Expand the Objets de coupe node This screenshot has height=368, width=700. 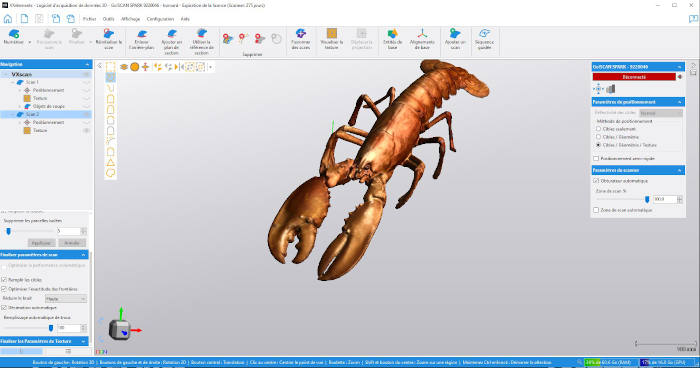[20, 107]
